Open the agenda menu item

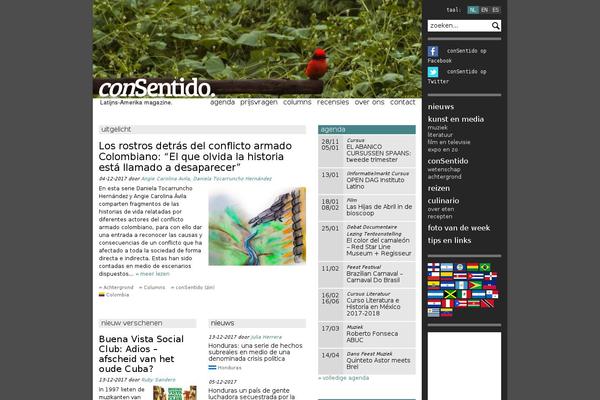[x=222, y=102]
